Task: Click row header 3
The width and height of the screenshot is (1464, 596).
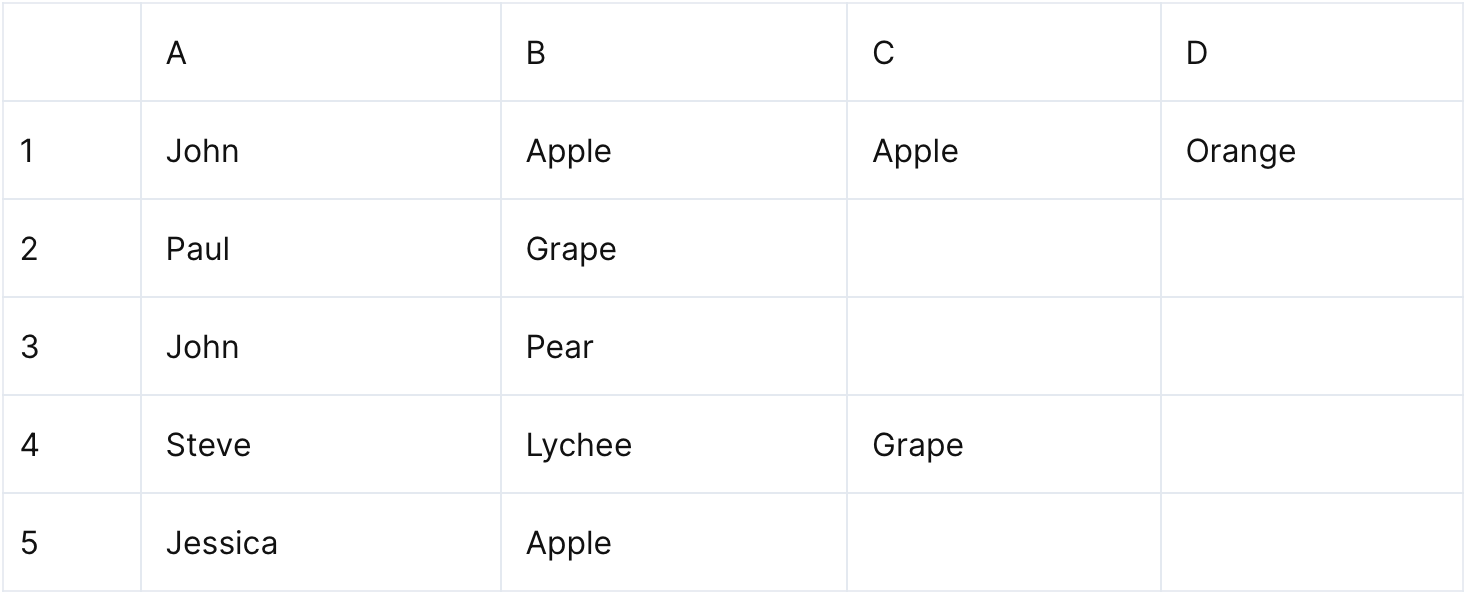Action: tap(71, 347)
